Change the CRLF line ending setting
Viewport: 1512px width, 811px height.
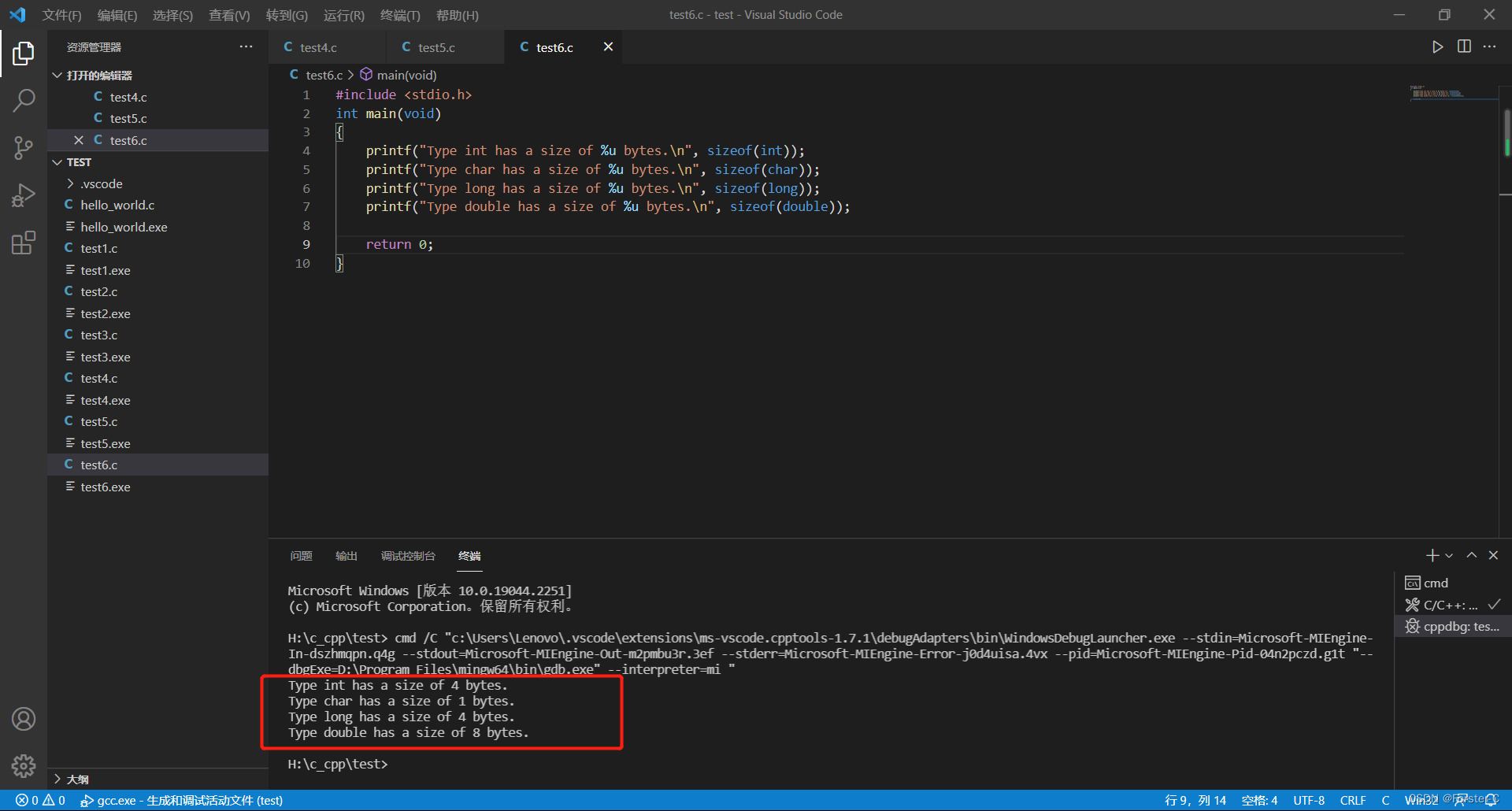click(1353, 801)
